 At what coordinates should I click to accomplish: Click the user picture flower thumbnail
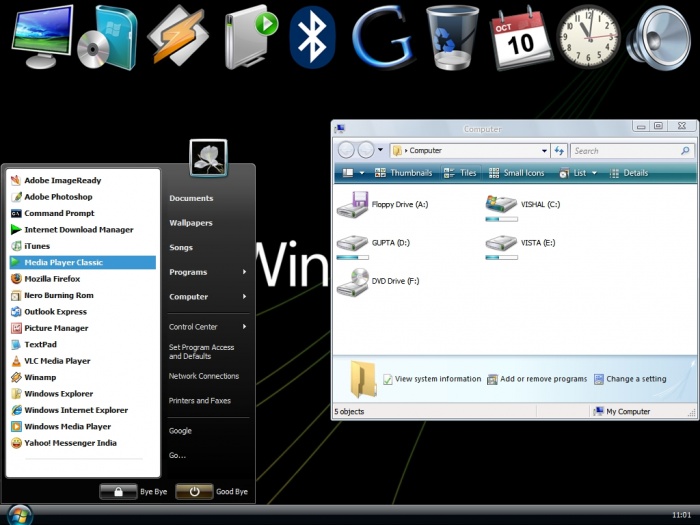click(x=208, y=158)
